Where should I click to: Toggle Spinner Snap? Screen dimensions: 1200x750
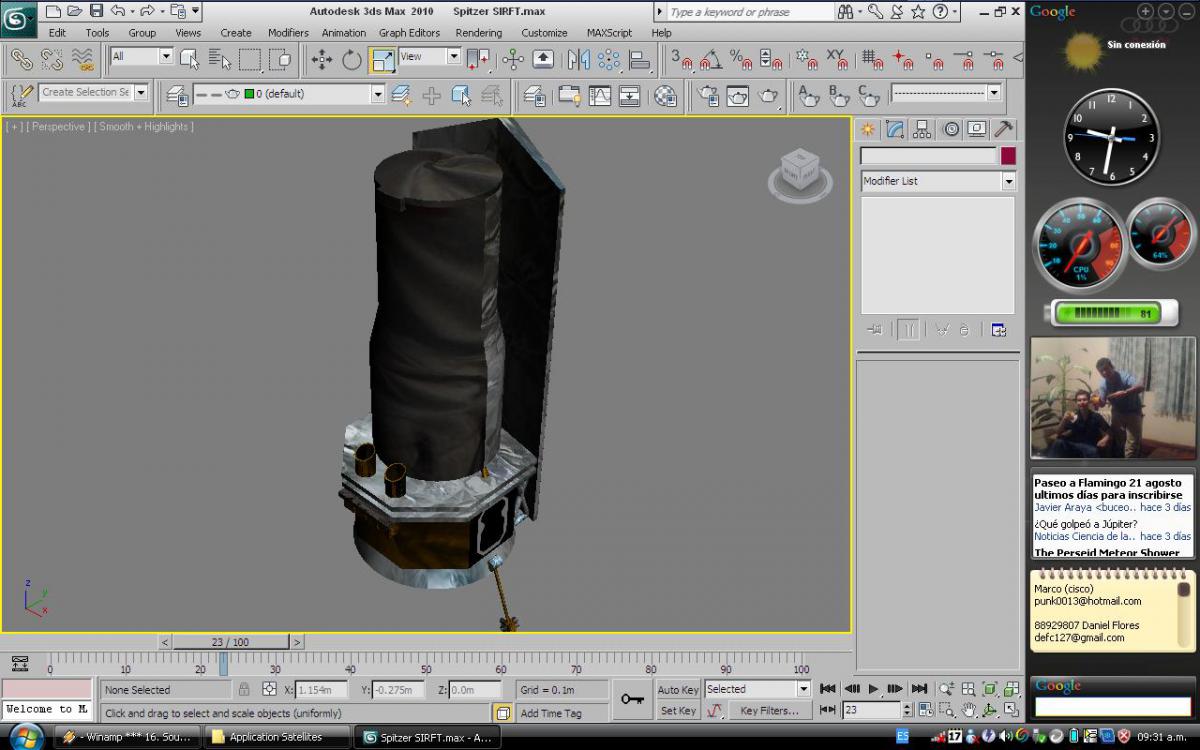point(771,60)
